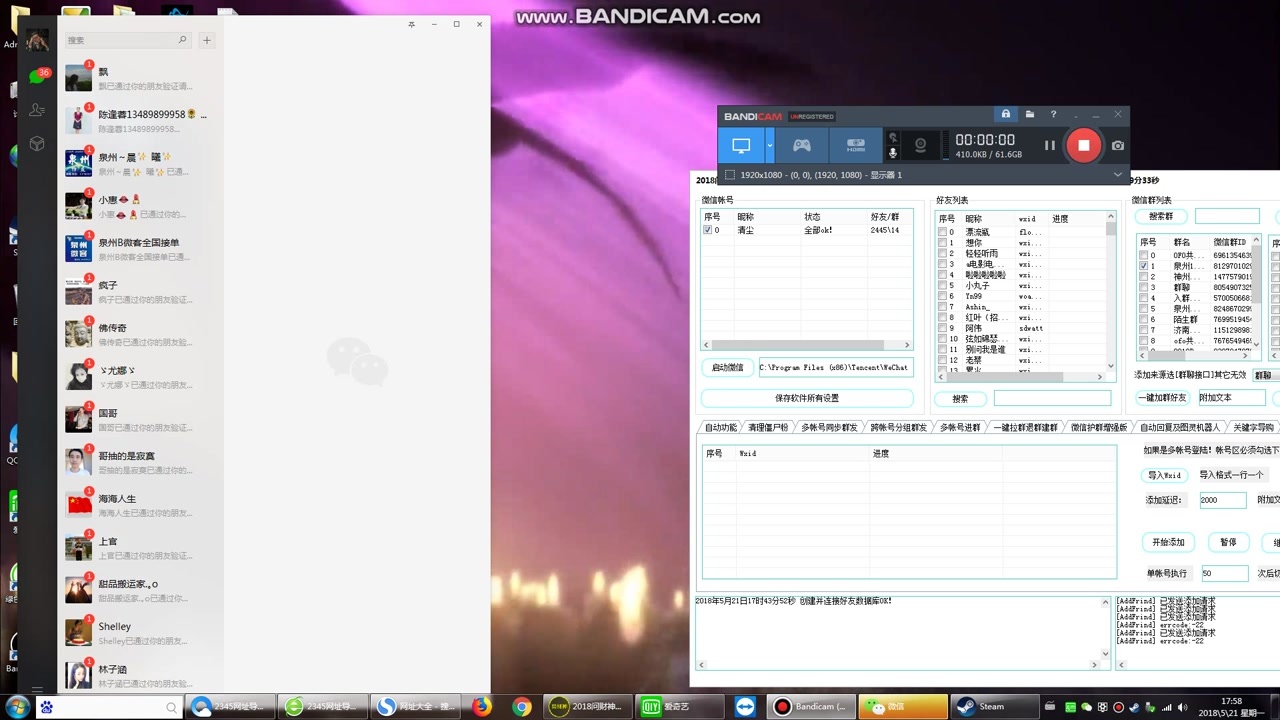The height and width of the screenshot is (720, 1280).
Task: Open WeChat chats icon with 36 badge
Action: [37, 77]
